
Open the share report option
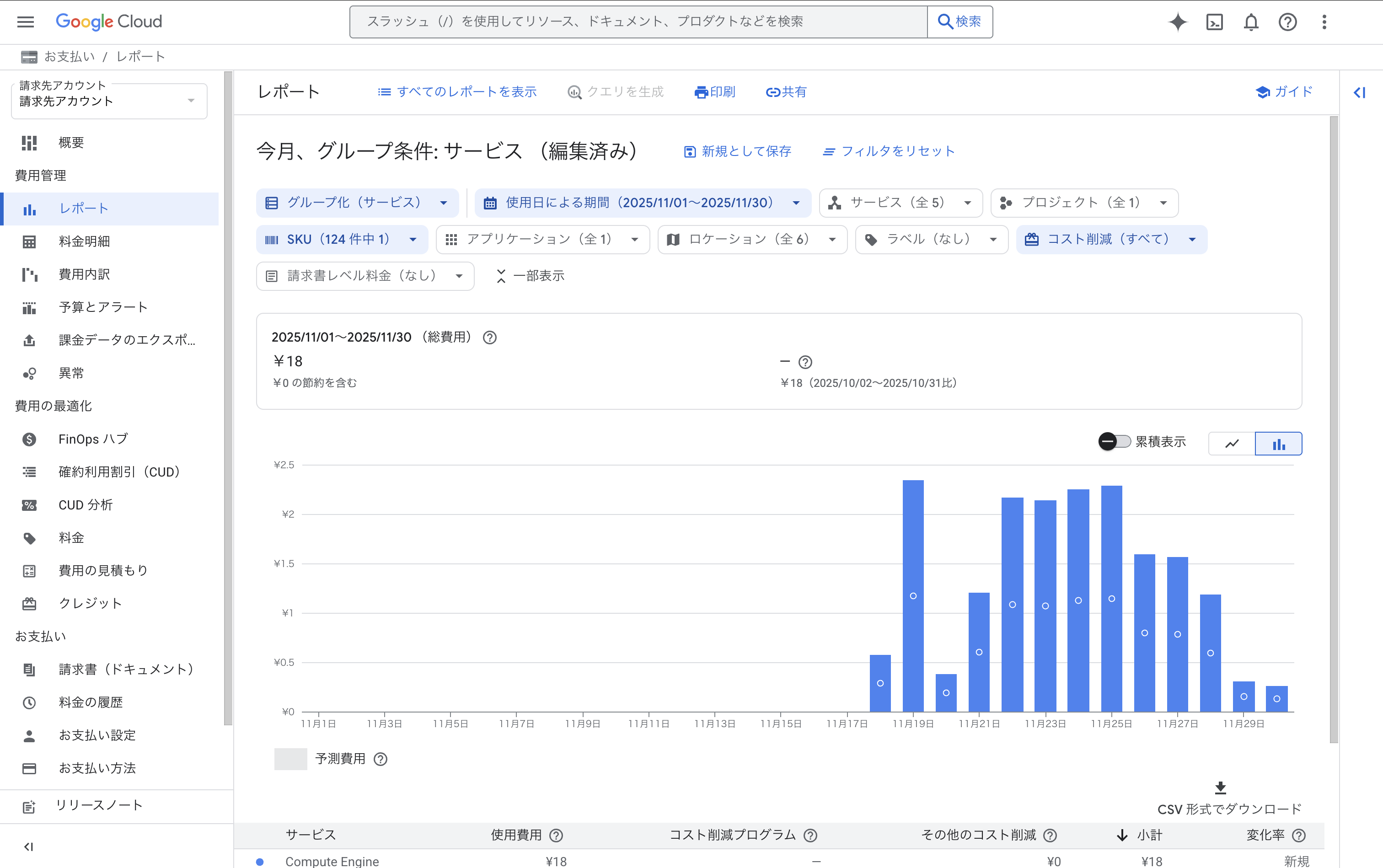pos(785,92)
